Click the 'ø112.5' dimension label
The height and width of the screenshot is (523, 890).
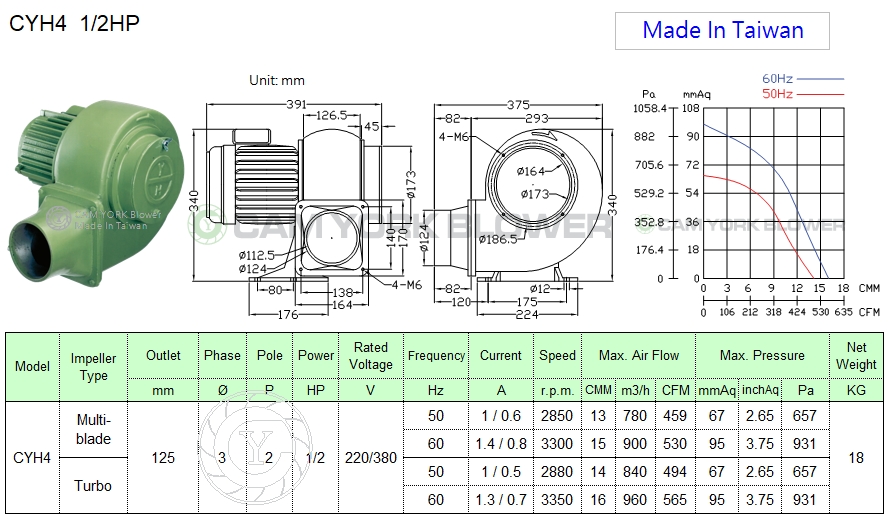tap(257, 256)
